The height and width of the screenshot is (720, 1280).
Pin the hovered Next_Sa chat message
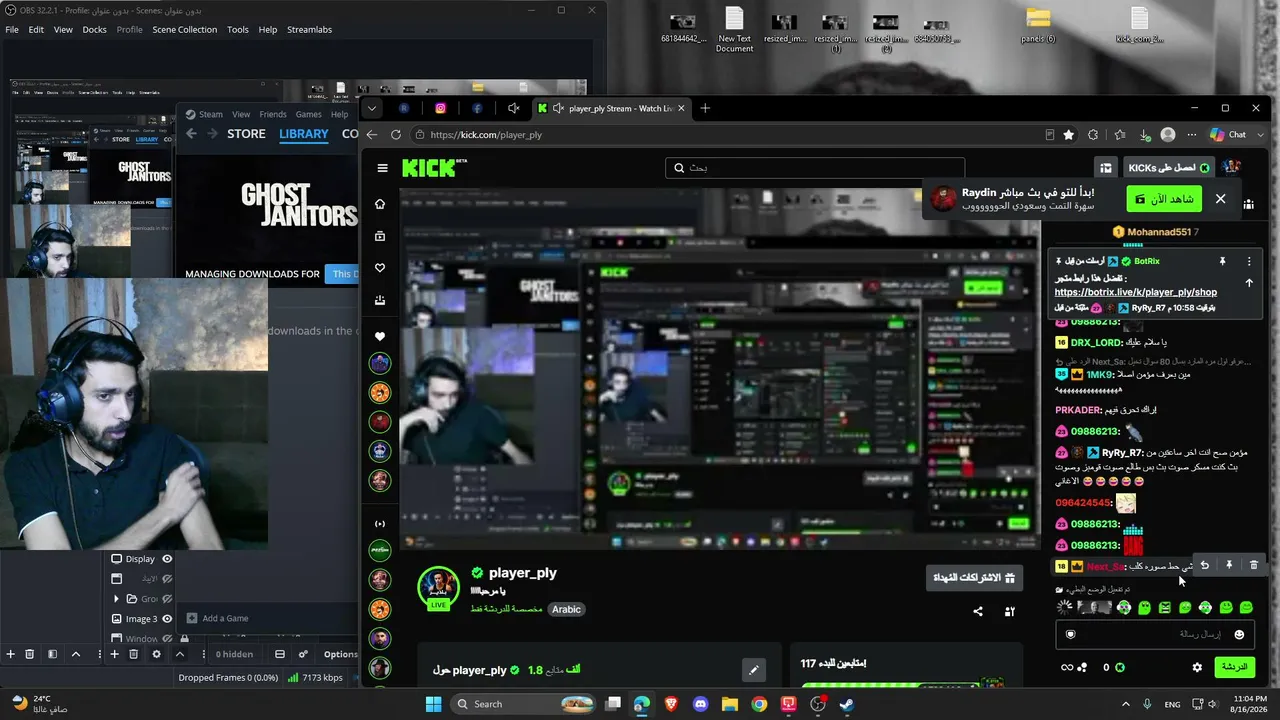point(1229,565)
